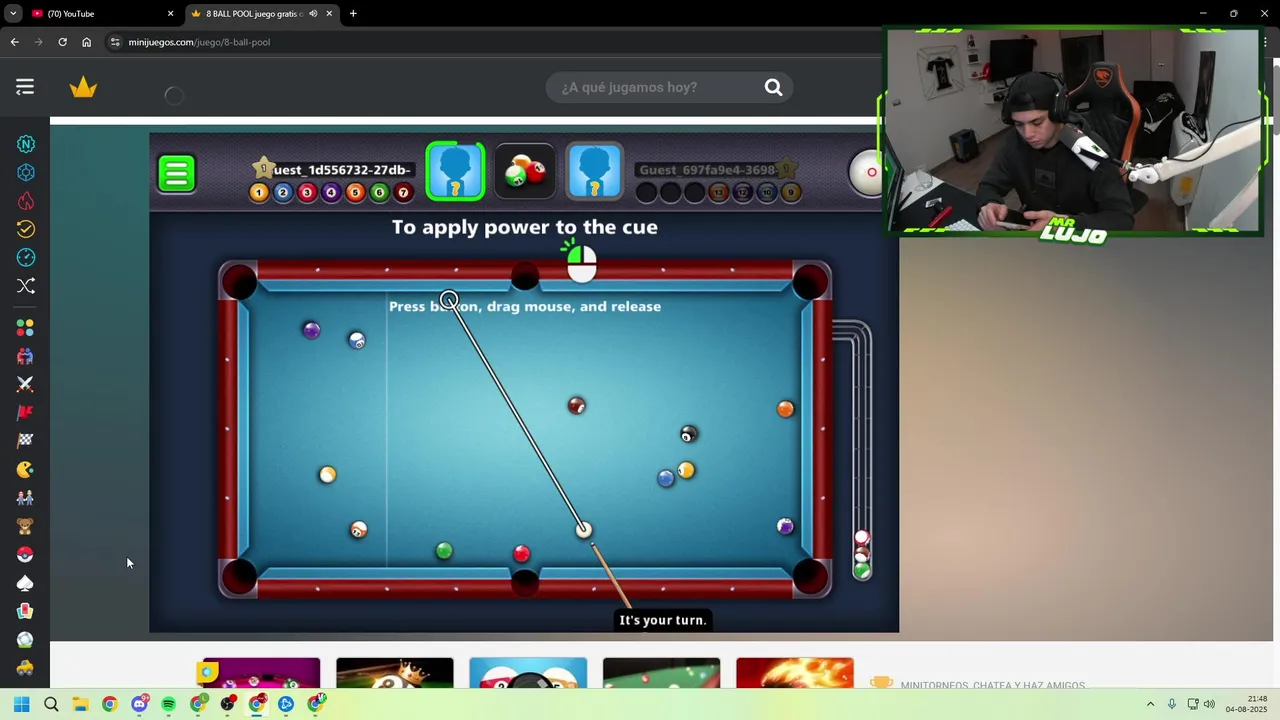Click the maroon ball at table center
This screenshot has width=1280, height=720.
click(576, 405)
